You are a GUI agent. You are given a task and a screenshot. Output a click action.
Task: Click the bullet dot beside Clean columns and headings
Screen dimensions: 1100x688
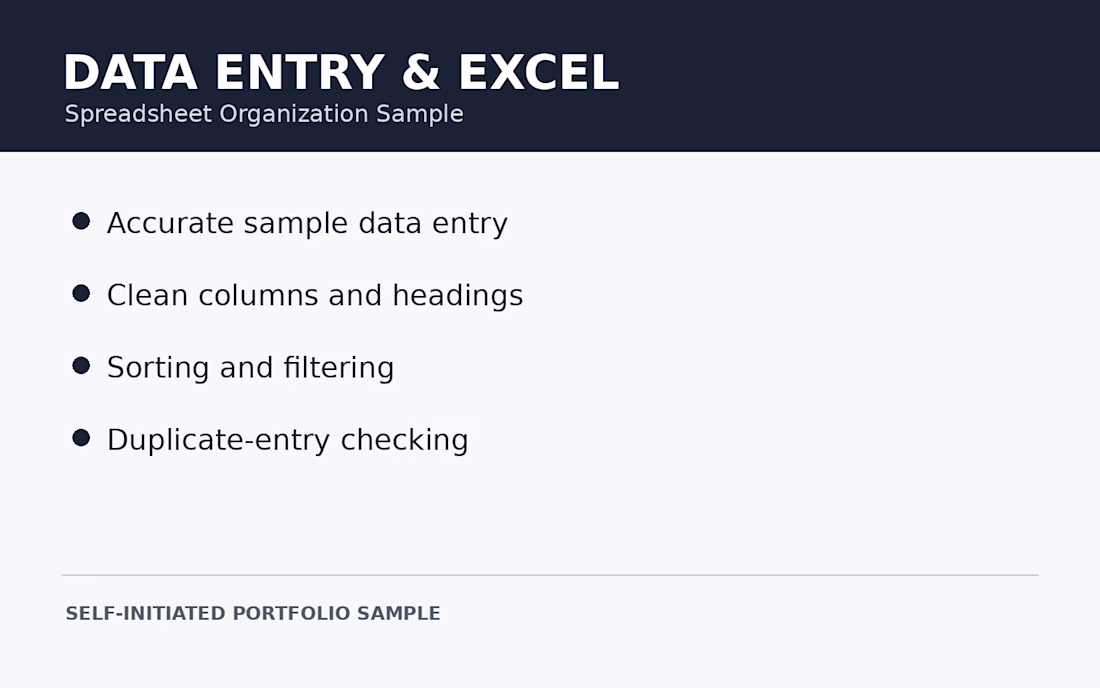[x=81, y=294]
